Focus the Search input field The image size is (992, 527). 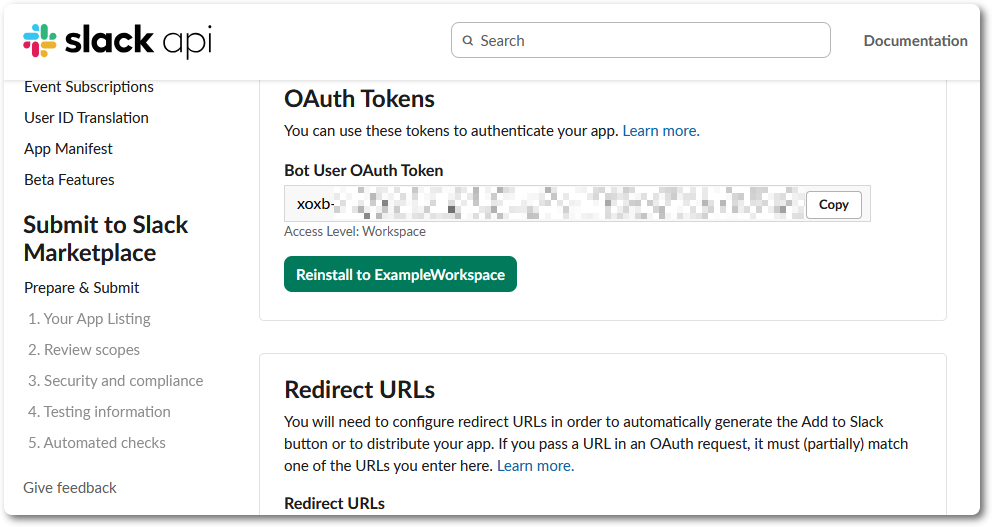pos(640,40)
